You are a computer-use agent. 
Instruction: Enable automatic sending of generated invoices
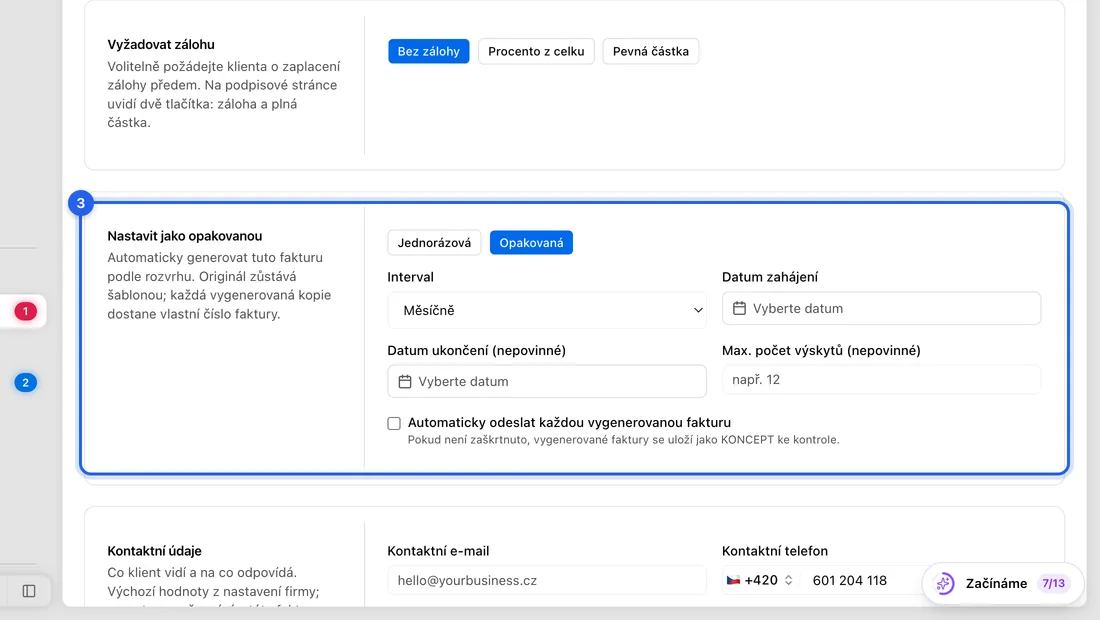click(x=394, y=423)
